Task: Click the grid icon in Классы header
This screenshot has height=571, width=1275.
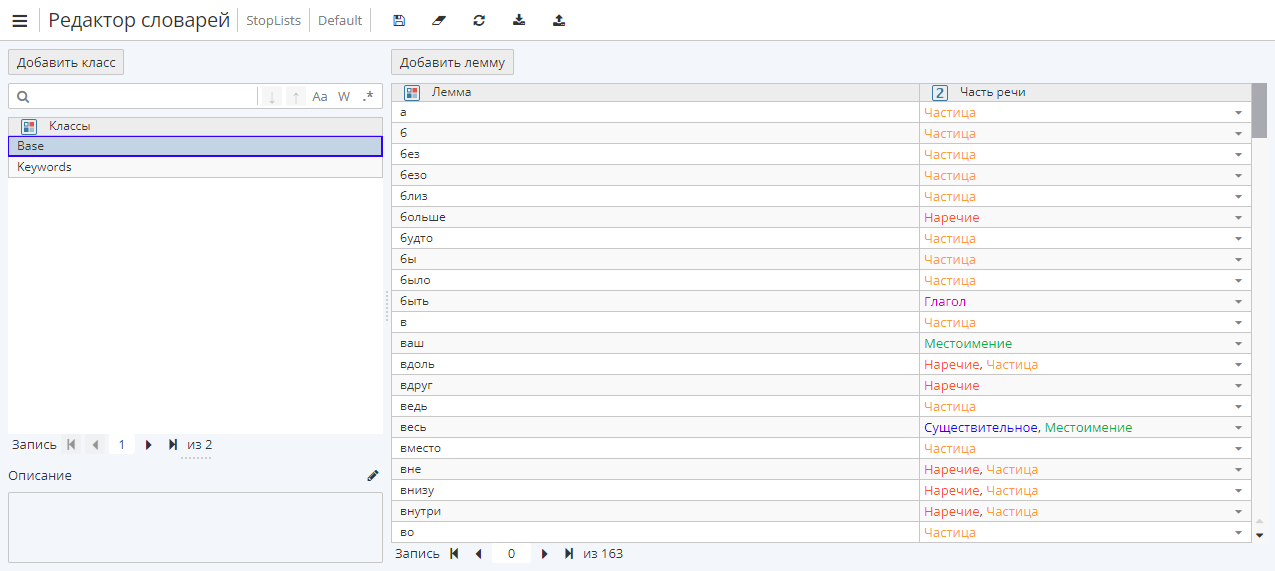Action: coord(29,126)
